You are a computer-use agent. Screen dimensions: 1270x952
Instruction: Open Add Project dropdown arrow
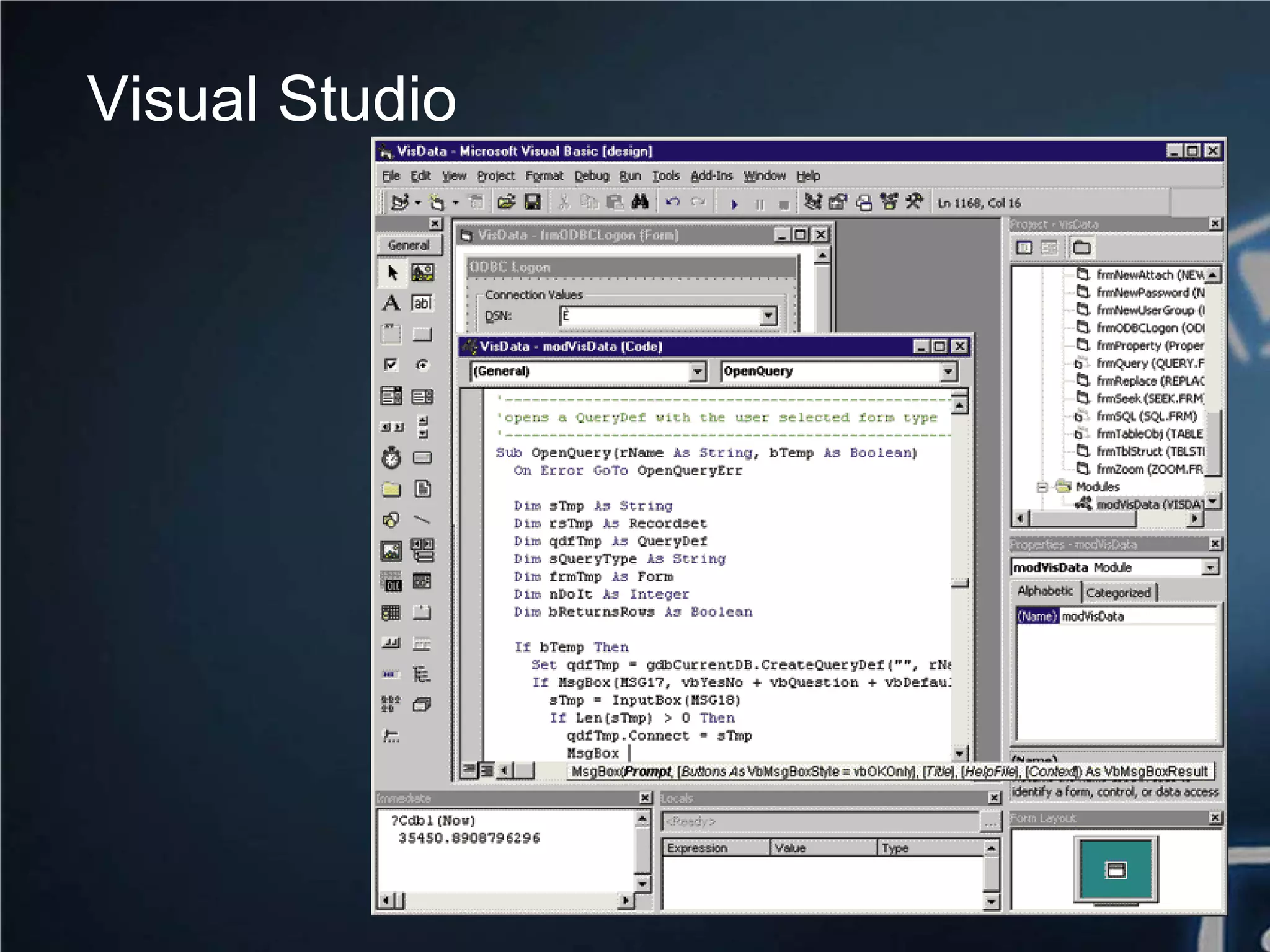click(x=418, y=203)
